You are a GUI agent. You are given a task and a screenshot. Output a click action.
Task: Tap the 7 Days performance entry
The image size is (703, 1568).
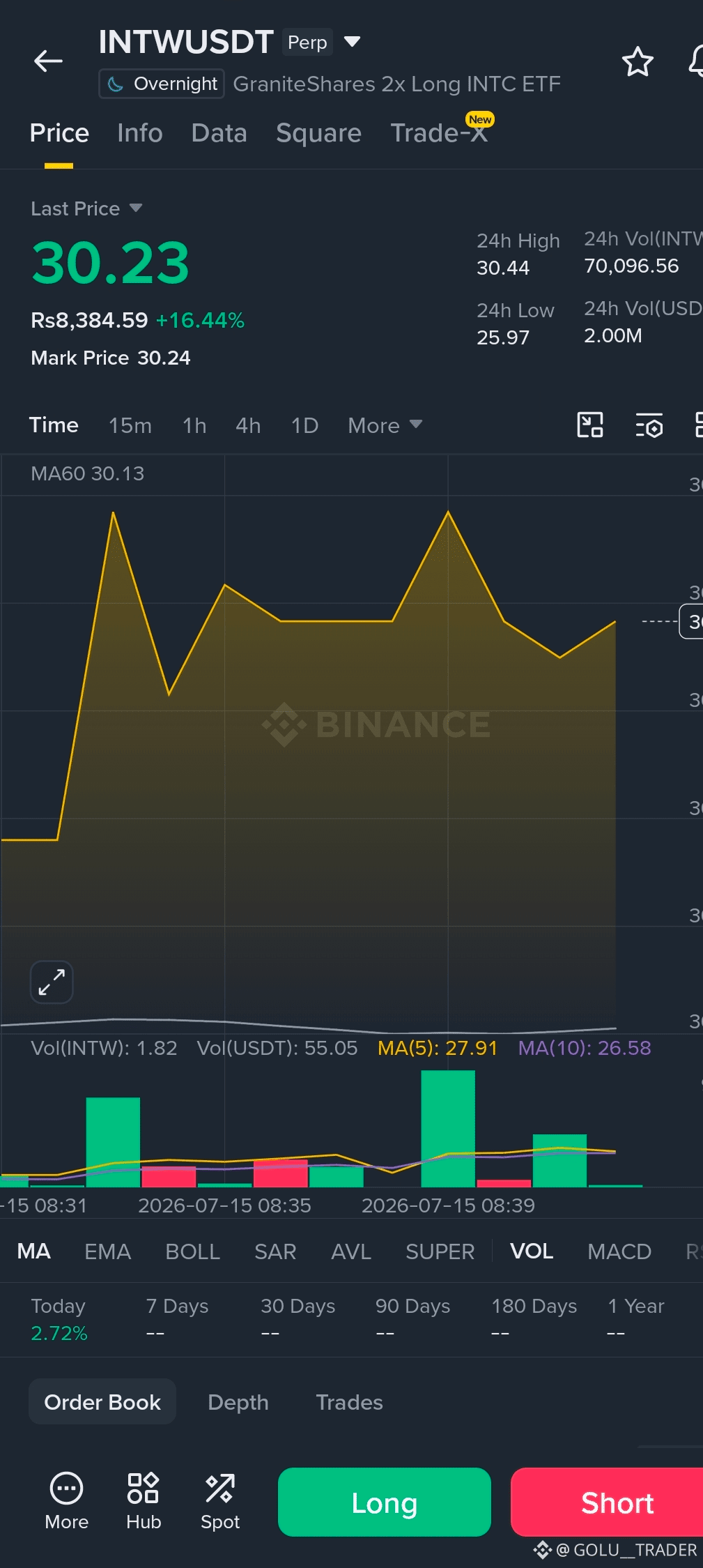point(177,1318)
